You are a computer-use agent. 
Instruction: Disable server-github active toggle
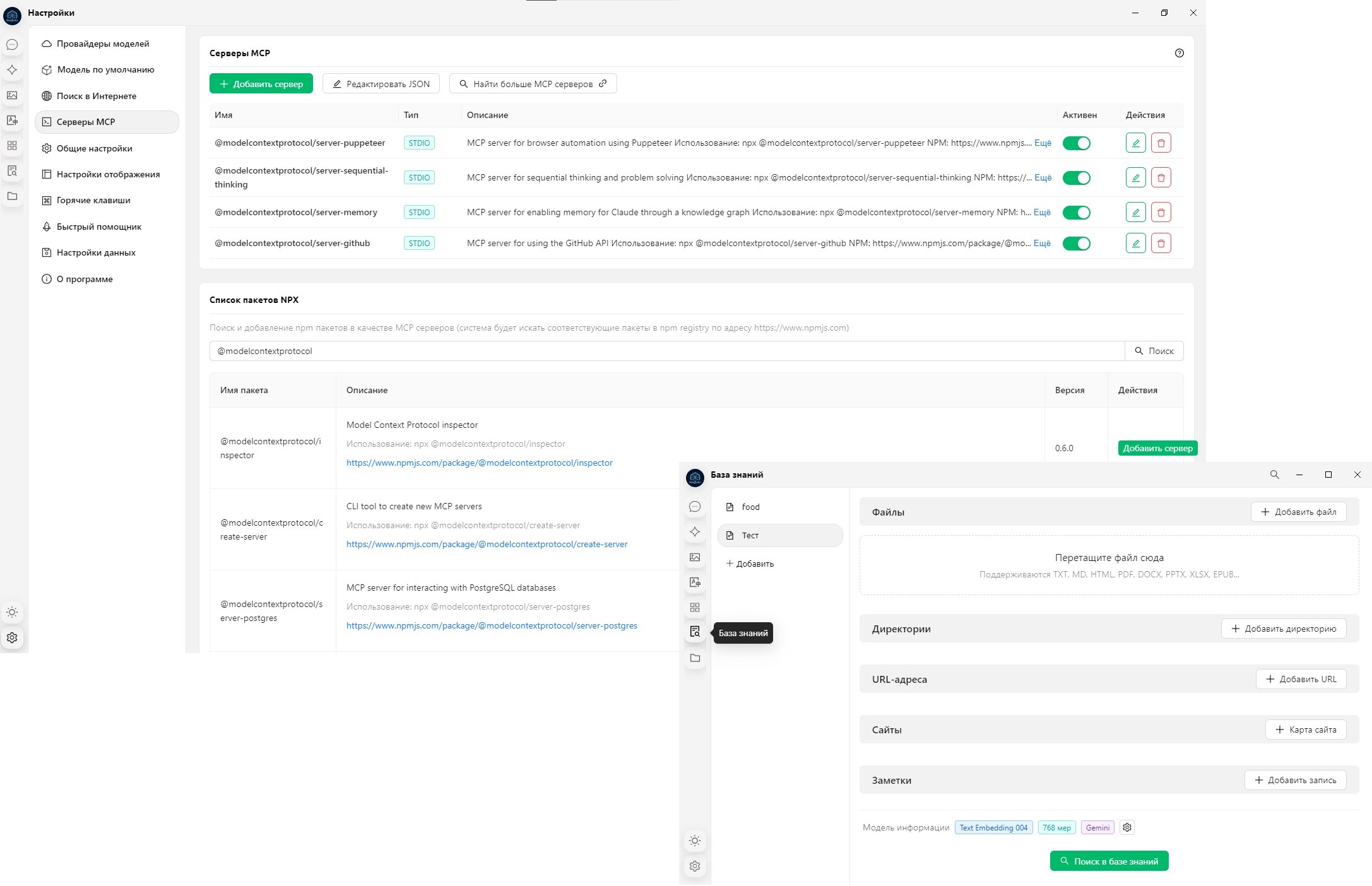[x=1077, y=244]
